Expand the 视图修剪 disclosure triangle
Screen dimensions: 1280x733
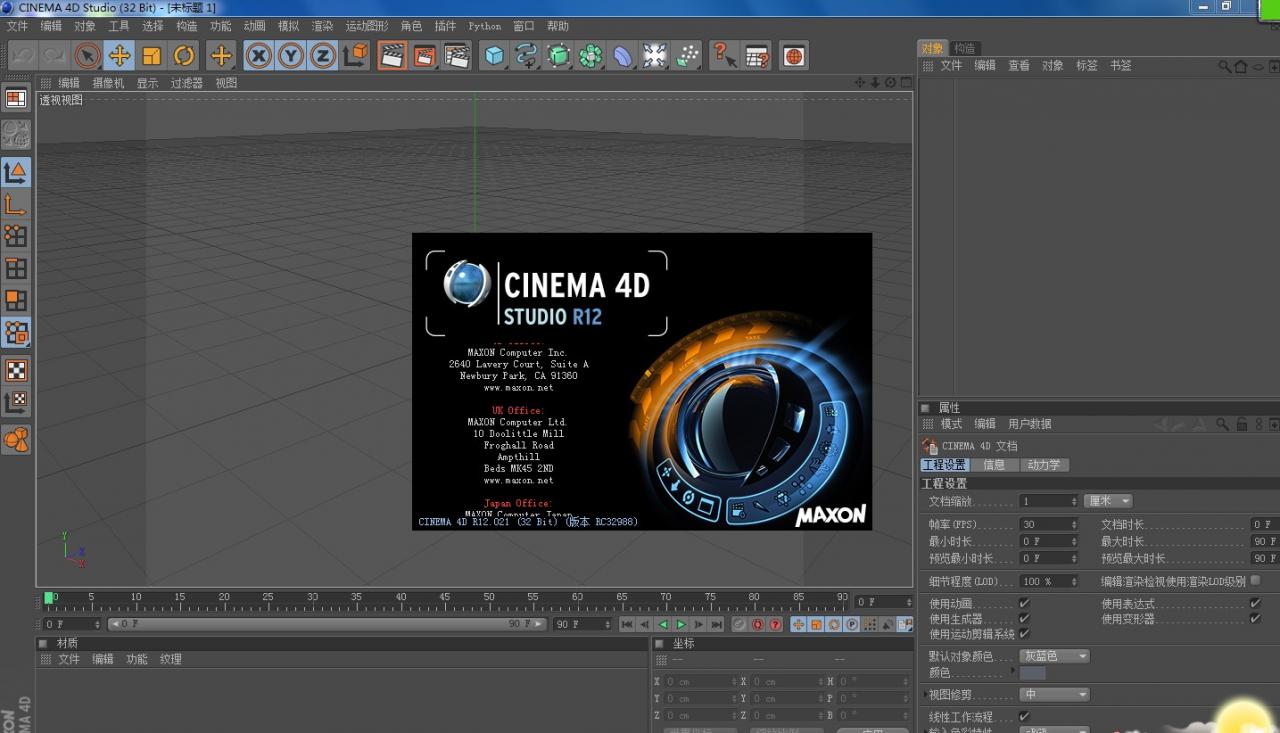924,694
